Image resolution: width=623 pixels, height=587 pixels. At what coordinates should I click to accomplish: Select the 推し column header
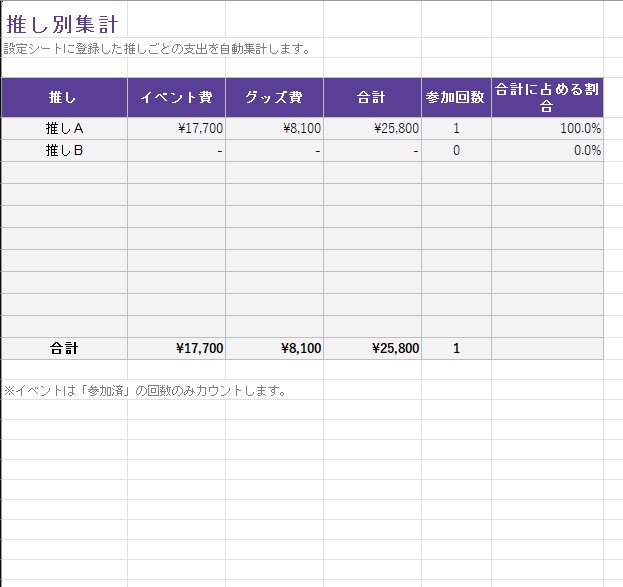pyautogui.click(x=64, y=97)
